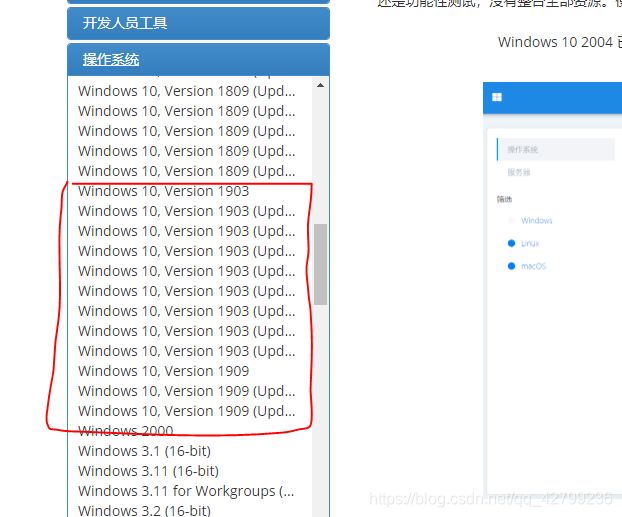
Task: Select Windows 10, Version 1909 without update
Action: 163,371
